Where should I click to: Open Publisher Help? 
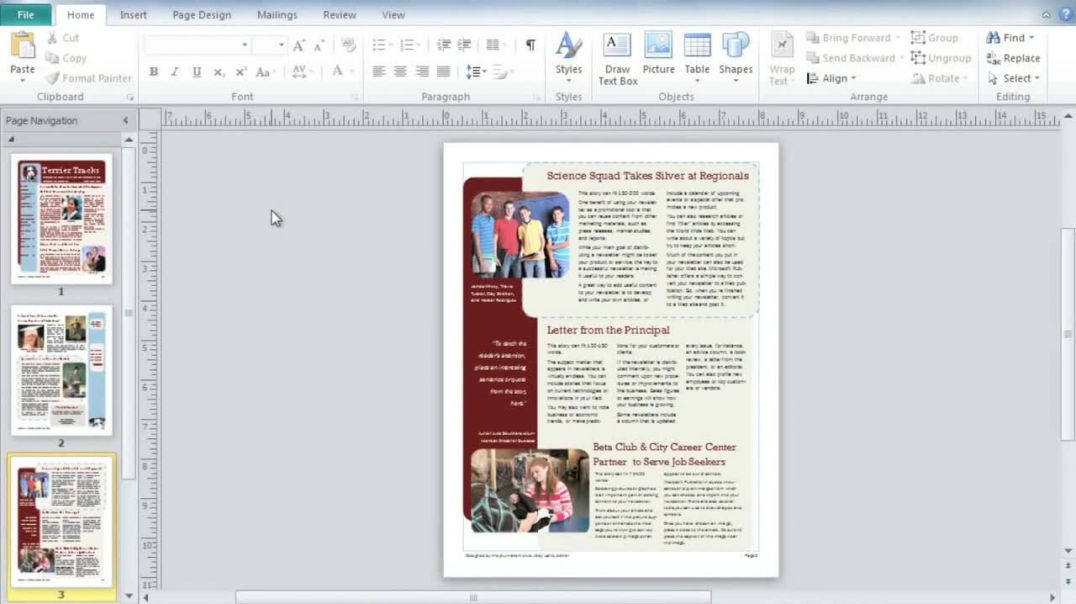[x=1066, y=14]
